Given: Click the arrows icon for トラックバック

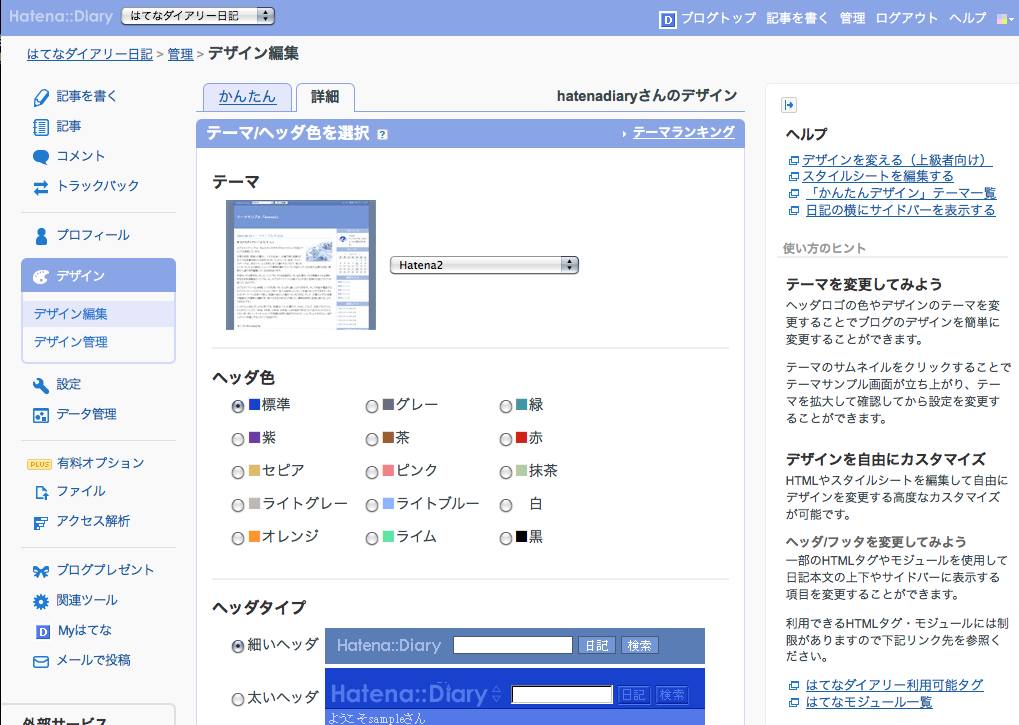Looking at the screenshot, I should click(40, 187).
